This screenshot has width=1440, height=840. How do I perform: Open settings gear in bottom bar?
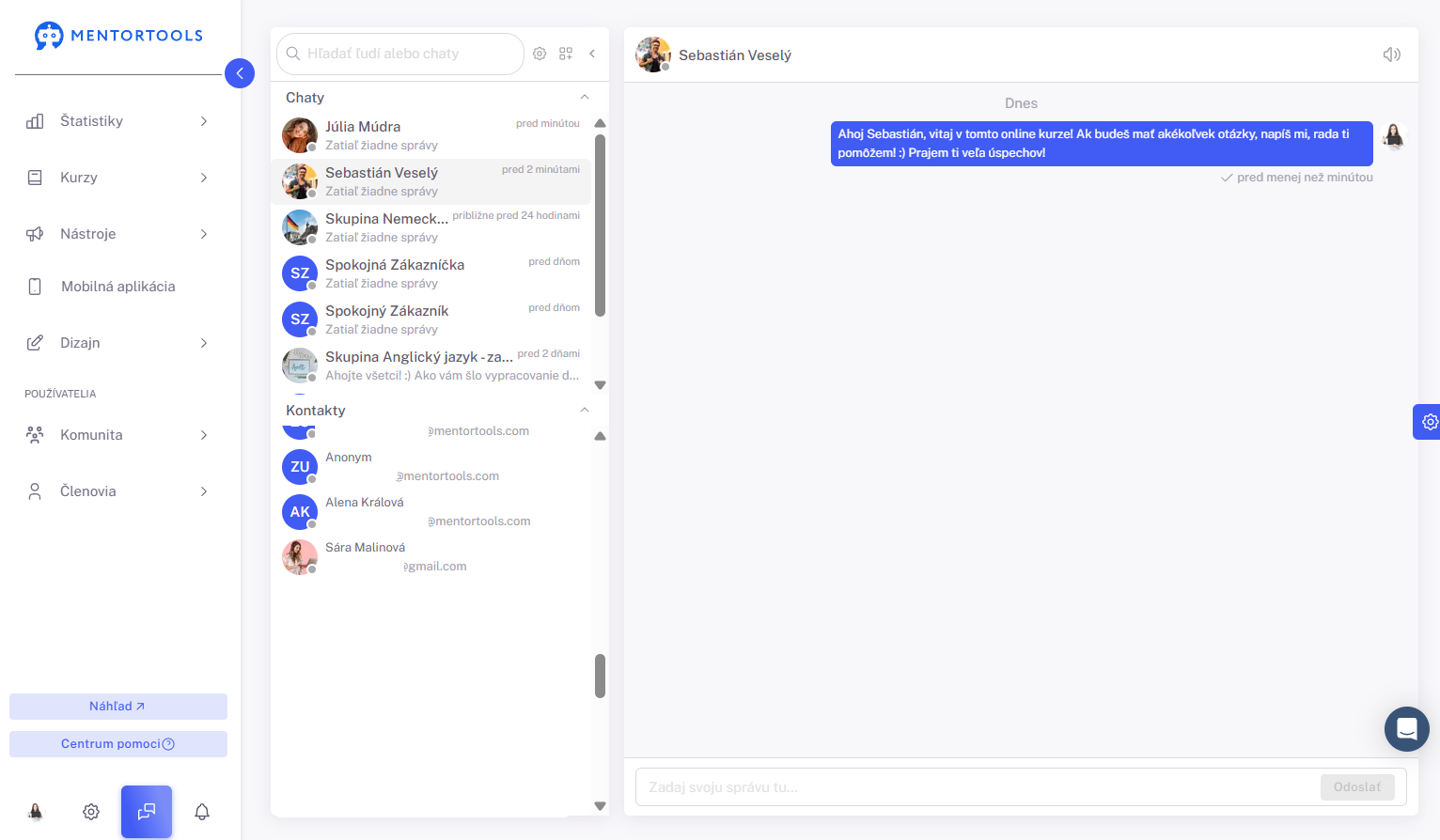[x=91, y=812]
